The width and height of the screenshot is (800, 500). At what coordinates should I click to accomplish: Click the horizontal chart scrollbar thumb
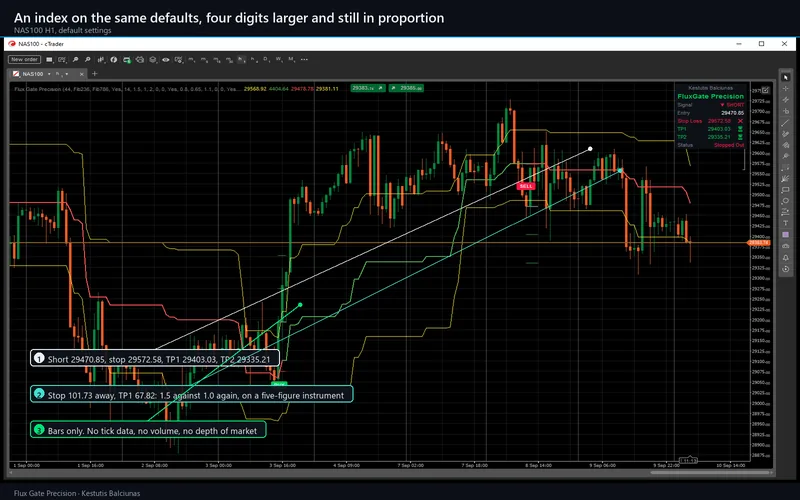pyautogui.click(x=710, y=472)
